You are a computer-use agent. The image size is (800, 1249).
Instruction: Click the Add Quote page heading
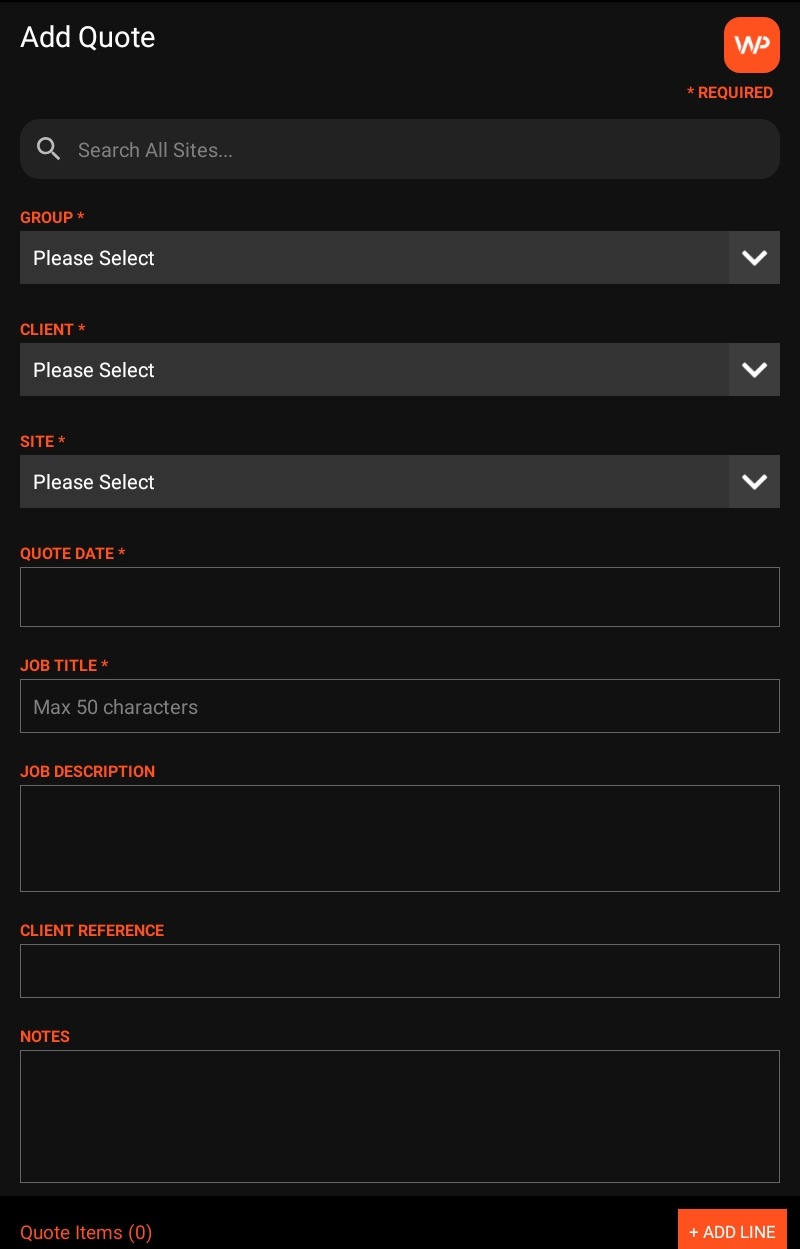pos(88,37)
